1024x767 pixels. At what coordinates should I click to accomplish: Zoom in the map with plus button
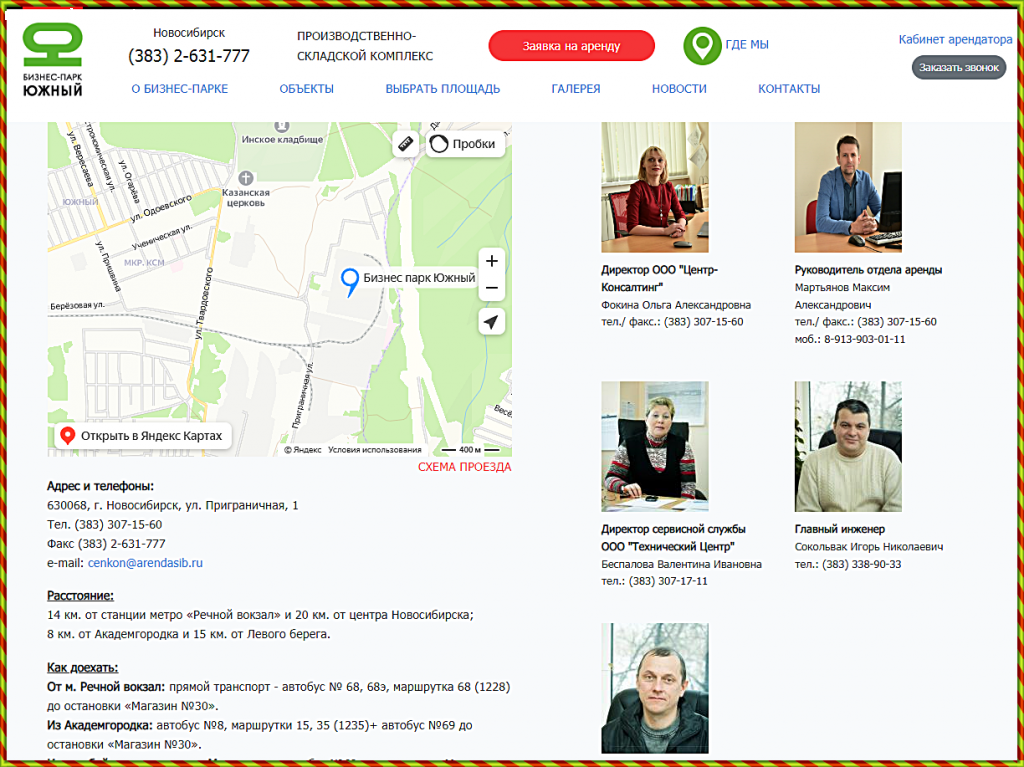(x=491, y=262)
